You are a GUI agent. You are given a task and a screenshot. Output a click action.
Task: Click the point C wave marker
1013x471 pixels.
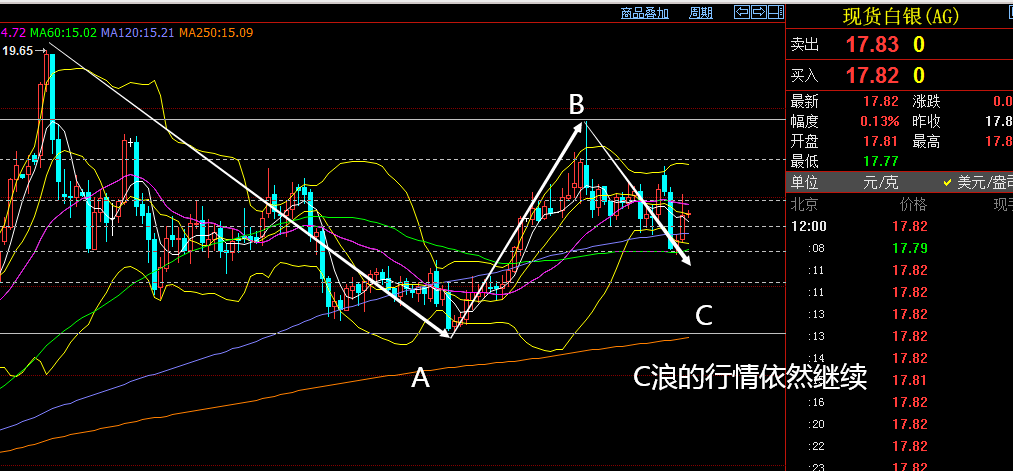[704, 316]
